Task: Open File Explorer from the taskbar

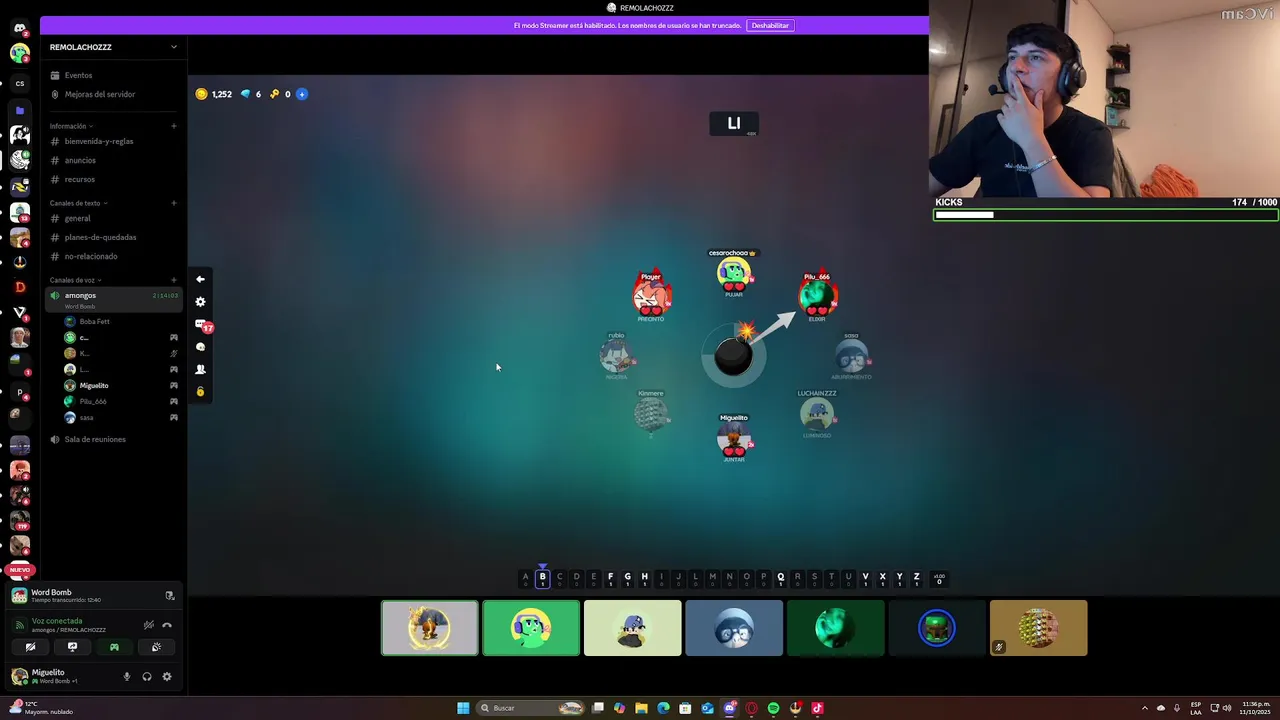Action: point(641,708)
